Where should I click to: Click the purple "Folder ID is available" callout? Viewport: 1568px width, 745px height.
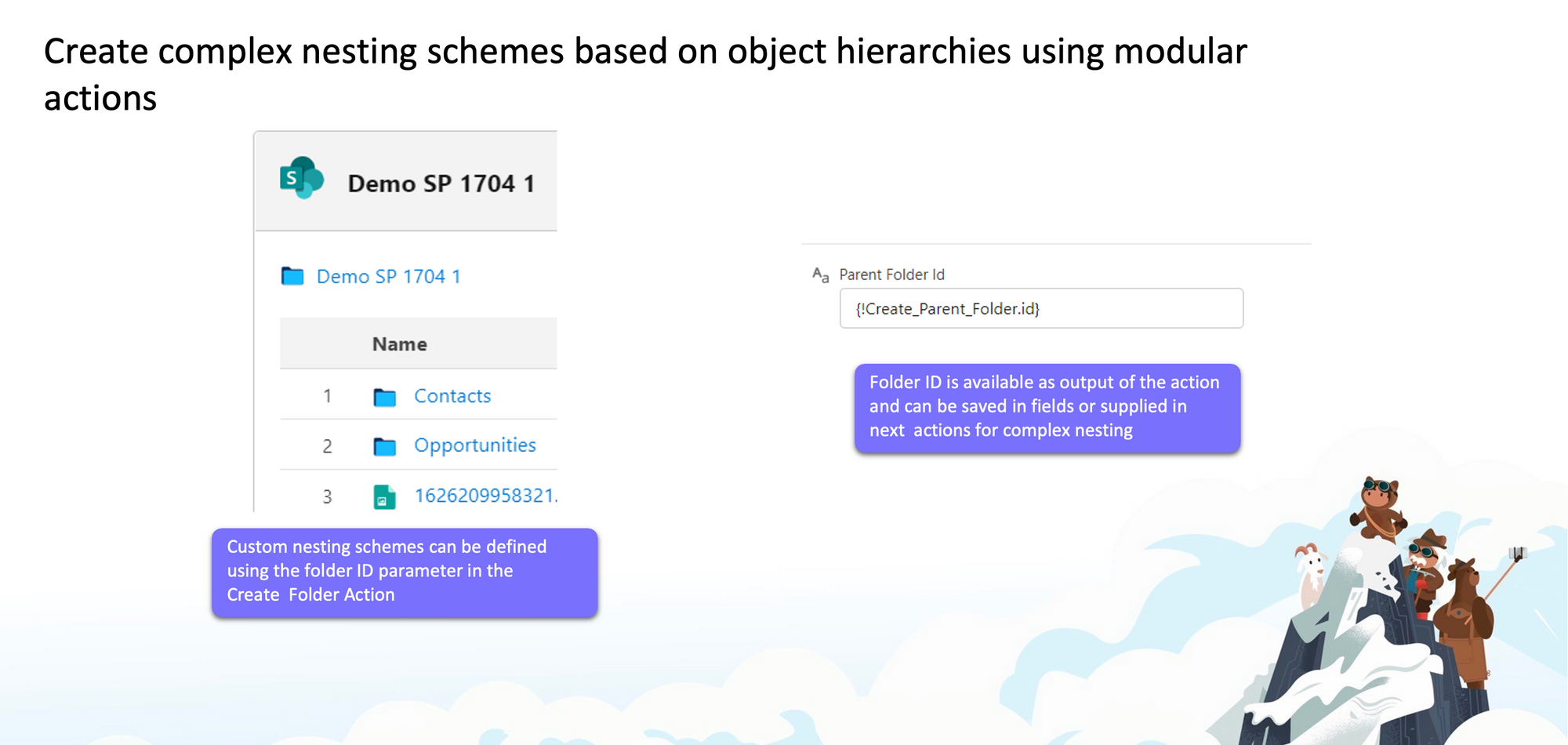pos(1047,407)
